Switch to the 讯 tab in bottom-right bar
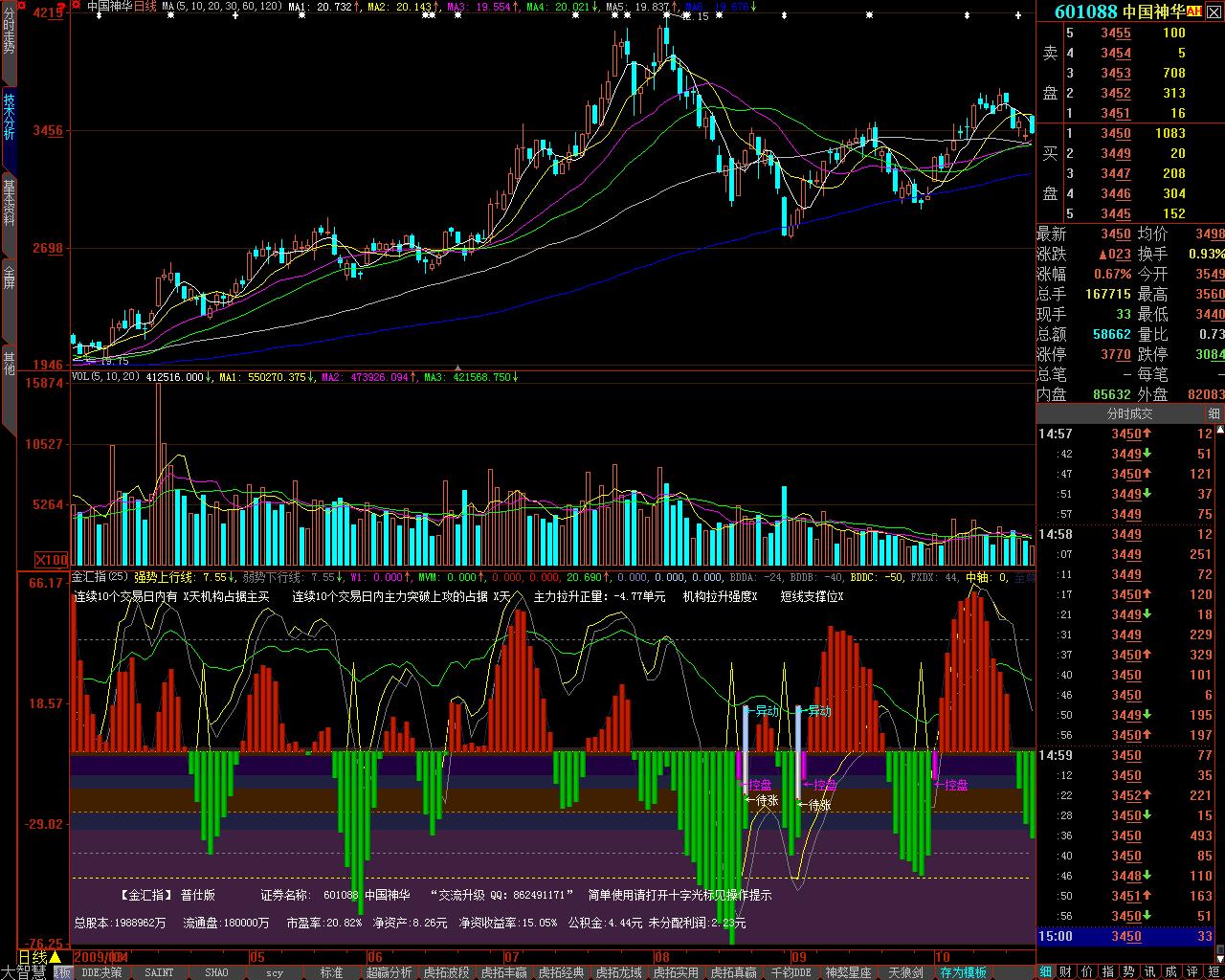 [1151, 972]
